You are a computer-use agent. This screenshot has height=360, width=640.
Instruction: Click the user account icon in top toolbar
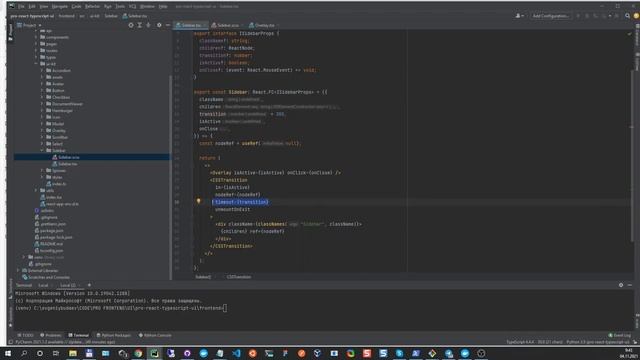[519, 16]
